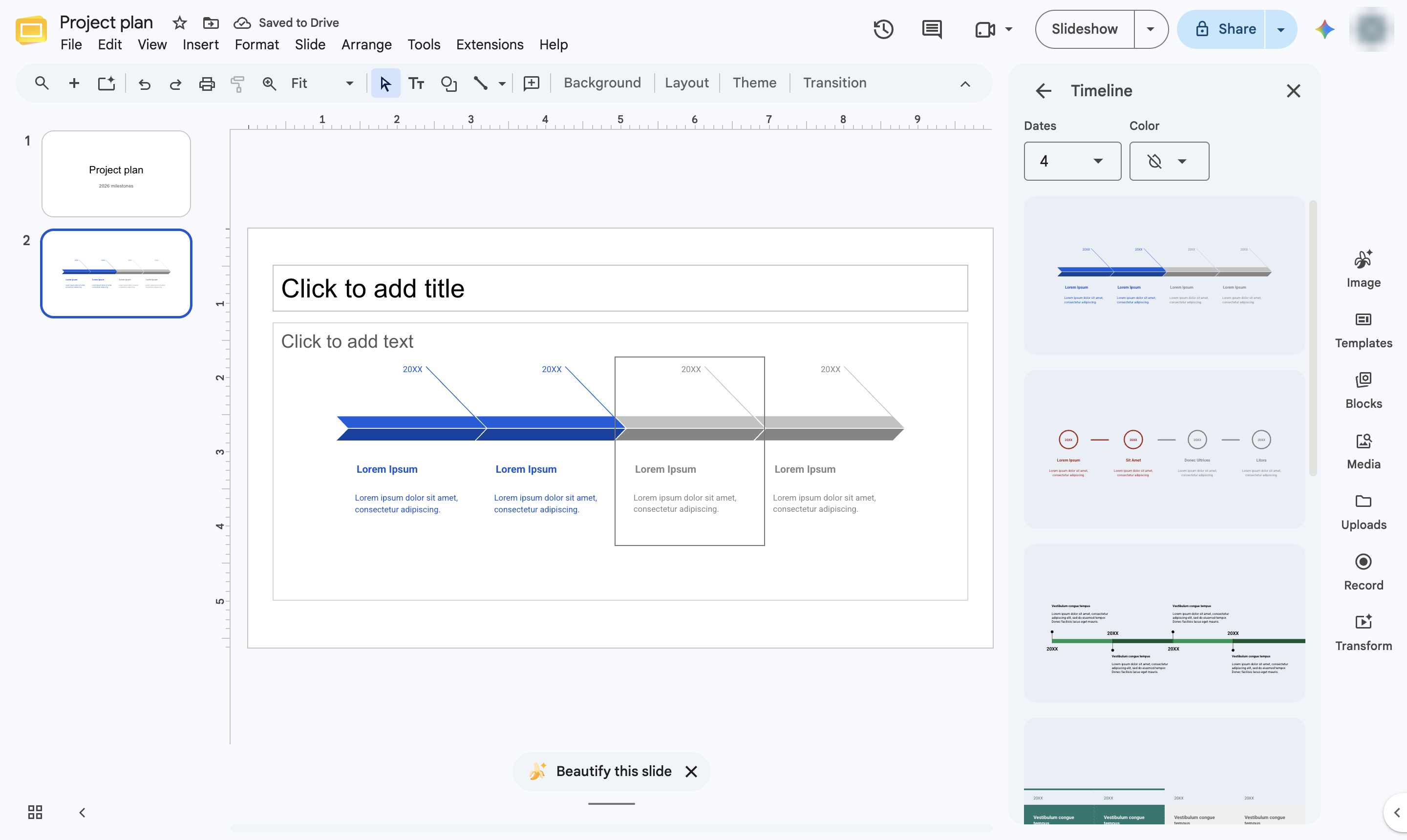Click the Transition button
The width and height of the screenshot is (1407, 840).
coord(834,83)
